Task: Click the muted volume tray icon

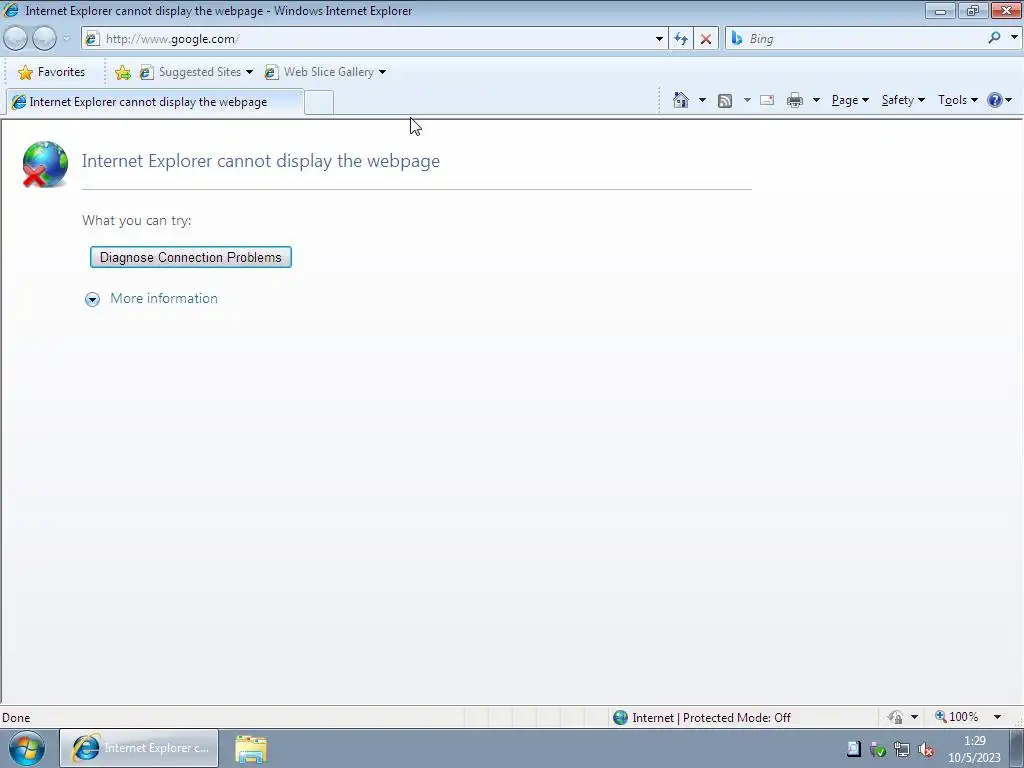Action: click(925, 749)
